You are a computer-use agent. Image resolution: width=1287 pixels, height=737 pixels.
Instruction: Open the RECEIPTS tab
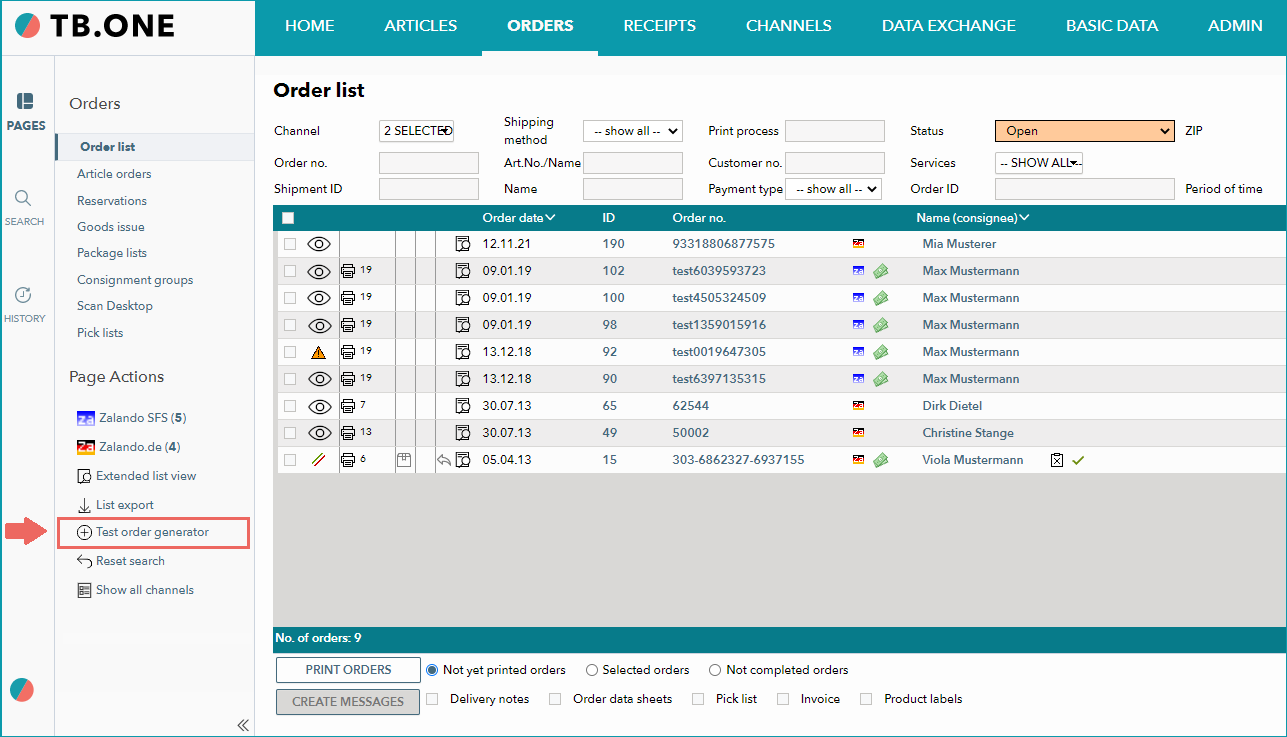click(x=660, y=26)
